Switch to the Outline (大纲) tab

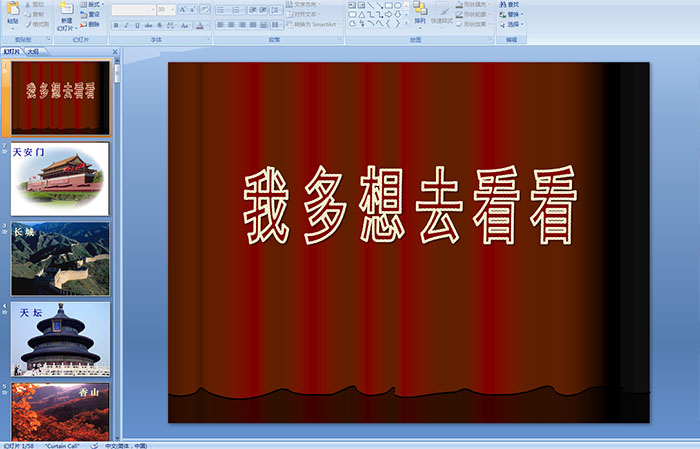click(33, 51)
